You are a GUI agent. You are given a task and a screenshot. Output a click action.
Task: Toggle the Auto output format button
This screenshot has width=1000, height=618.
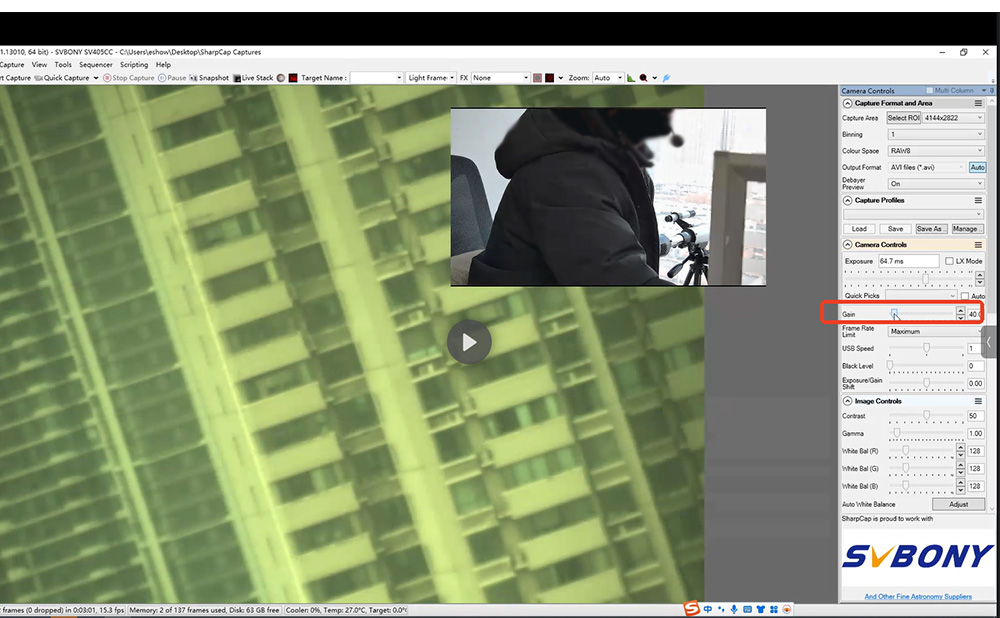(x=977, y=167)
